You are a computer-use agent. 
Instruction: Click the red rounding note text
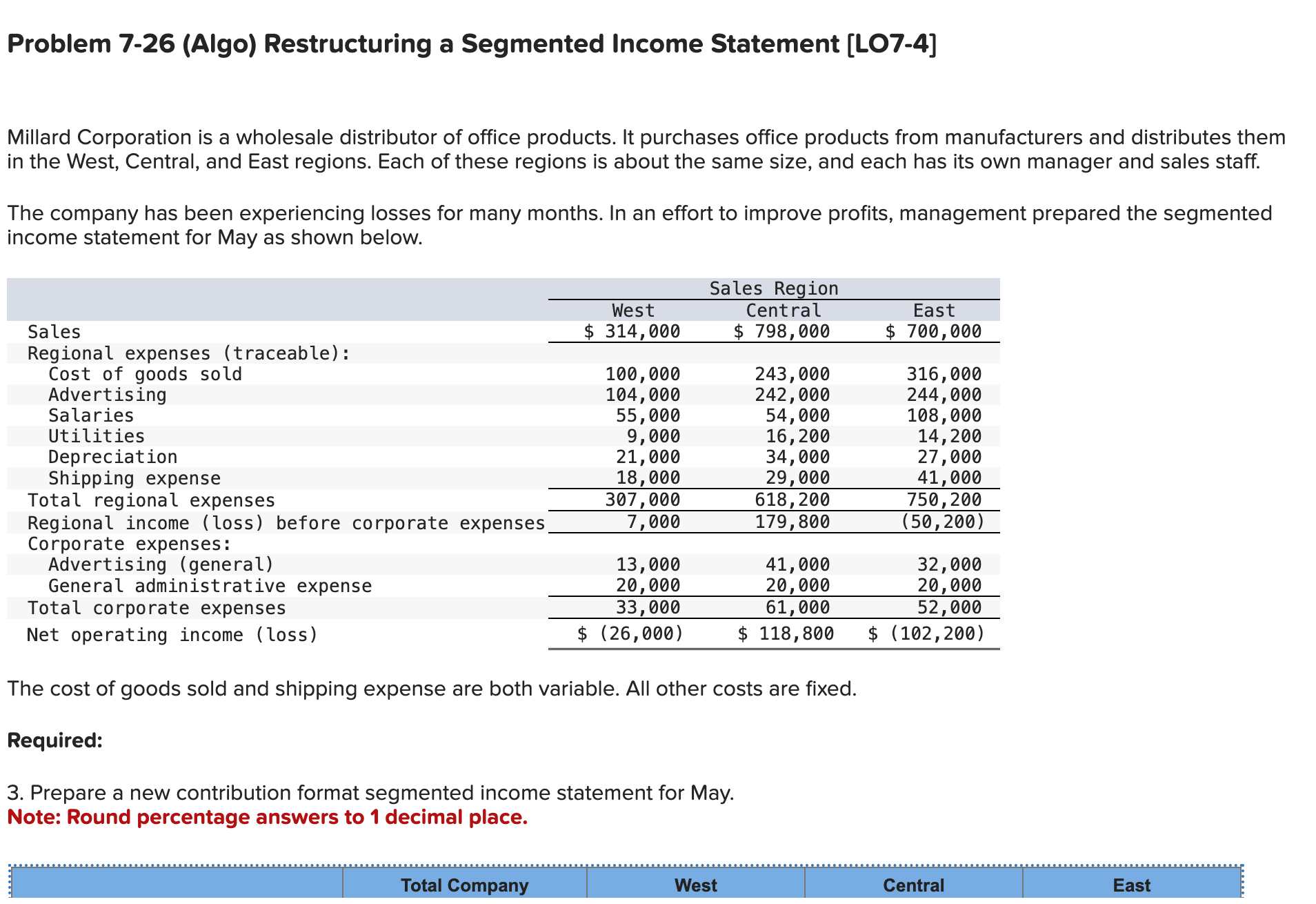click(x=266, y=817)
